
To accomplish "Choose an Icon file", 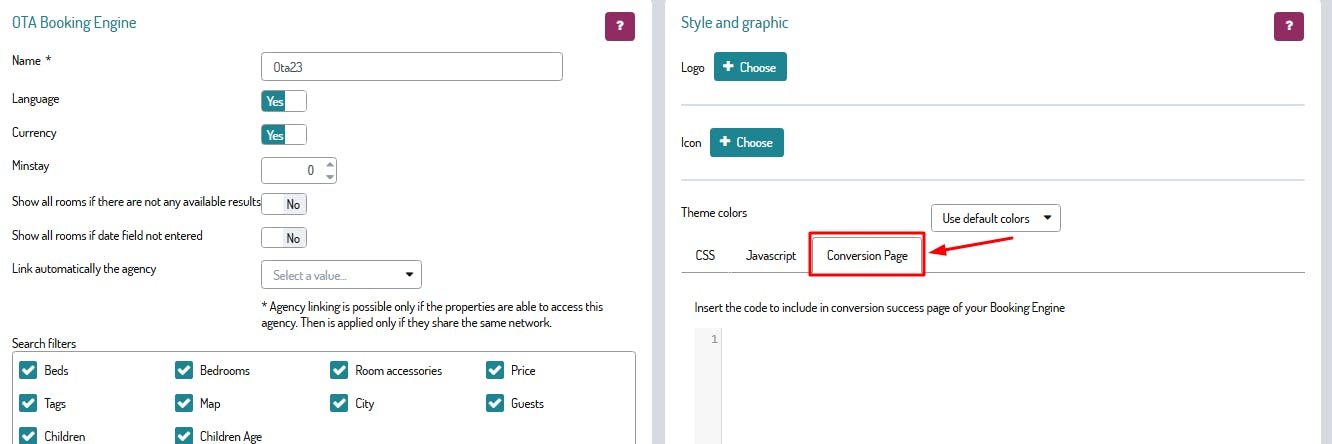I will [747, 142].
